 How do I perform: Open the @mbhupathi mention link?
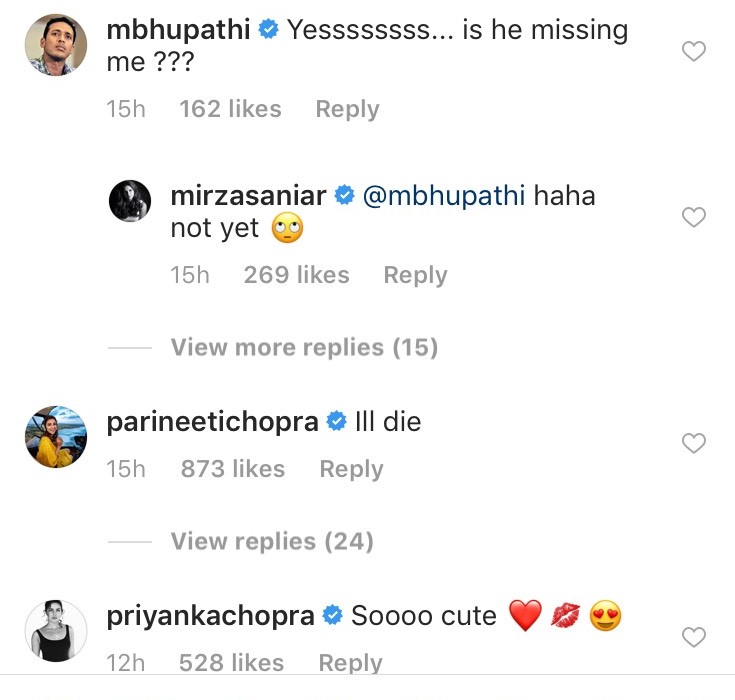[x=443, y=196]
